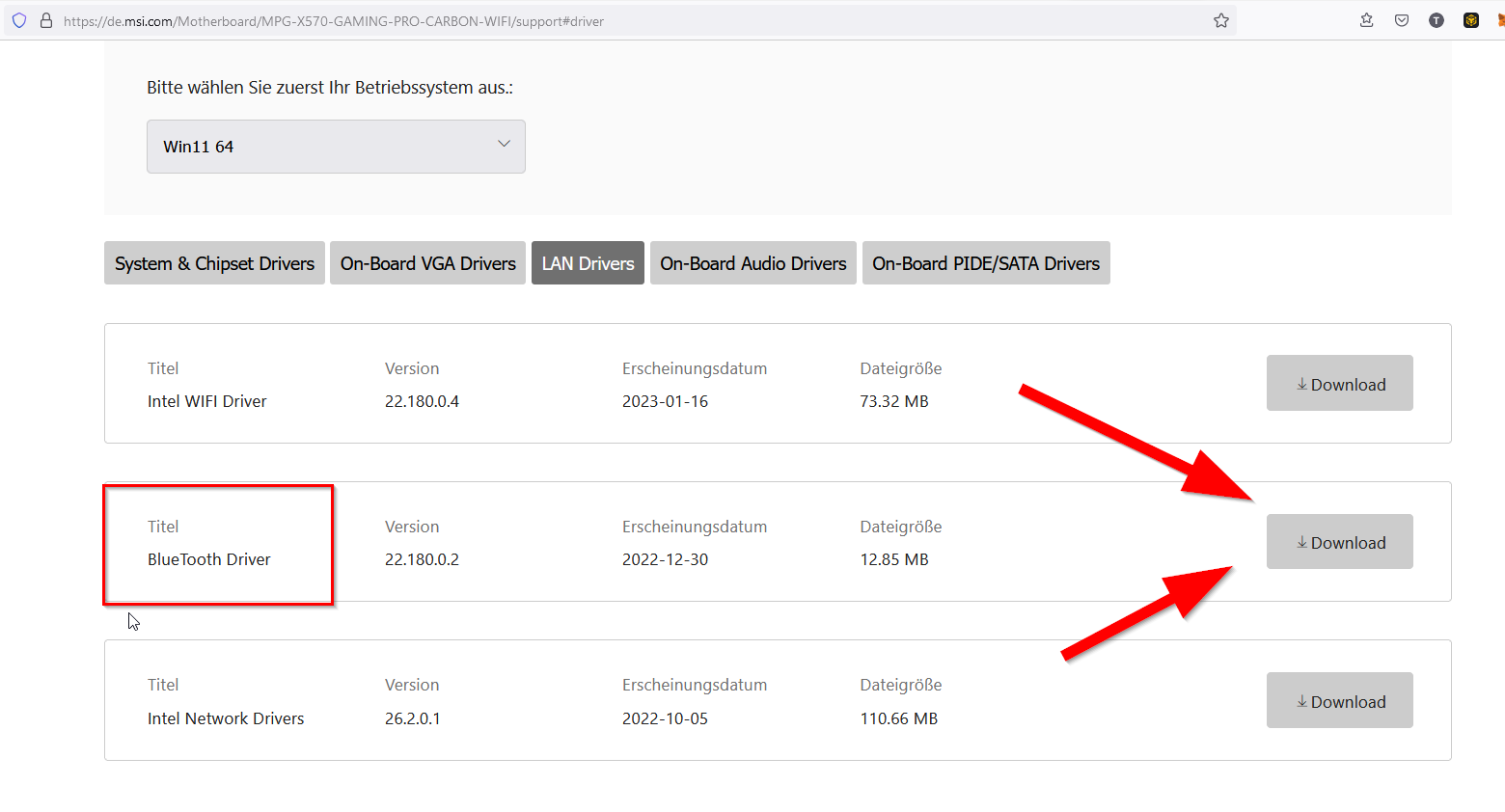Bookmark this page with the star icon

(1221, 20)
